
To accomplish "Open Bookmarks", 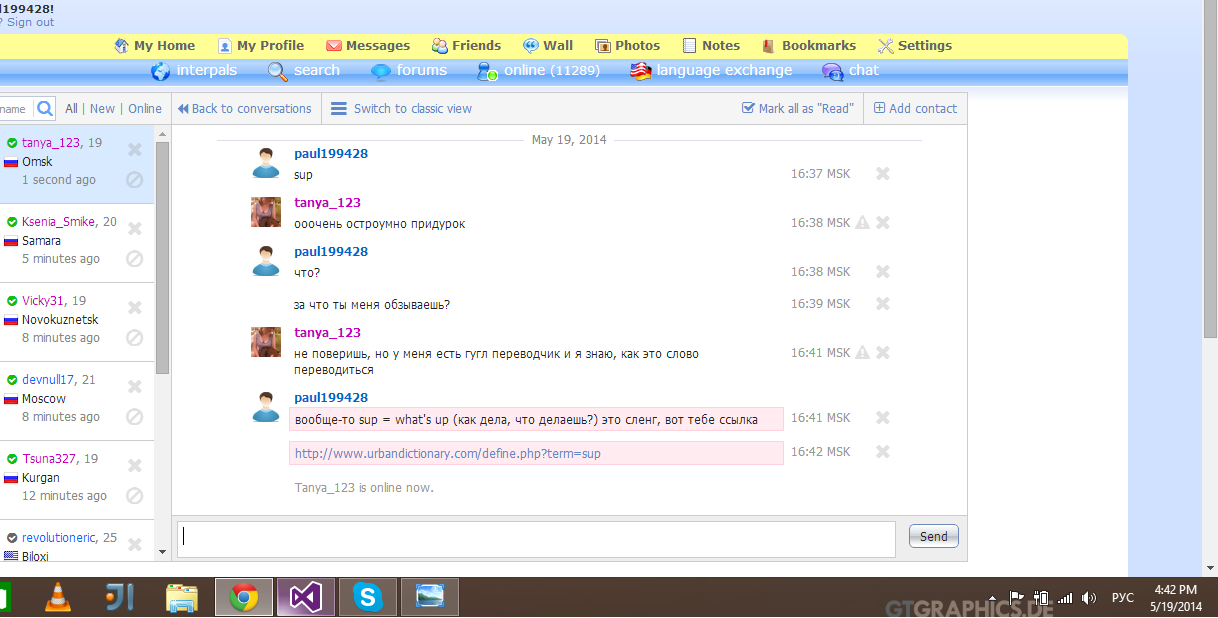I will pyautogui.click(x=809, y=46).
